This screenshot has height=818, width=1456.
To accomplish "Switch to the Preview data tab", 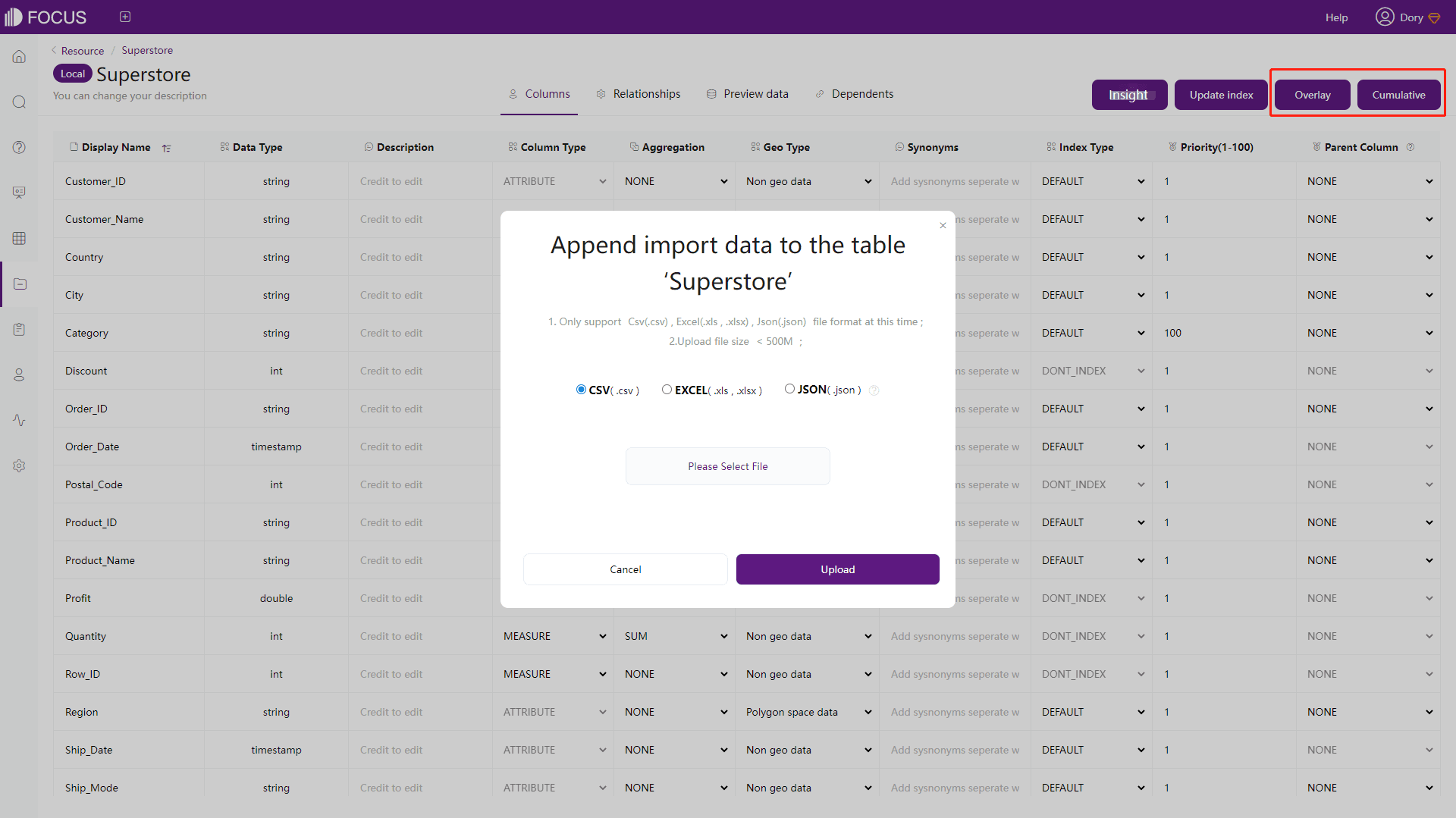I will (x=747, y=94).
